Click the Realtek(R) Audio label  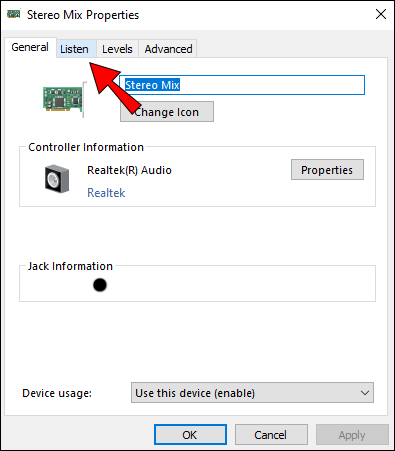pos(129,170)
